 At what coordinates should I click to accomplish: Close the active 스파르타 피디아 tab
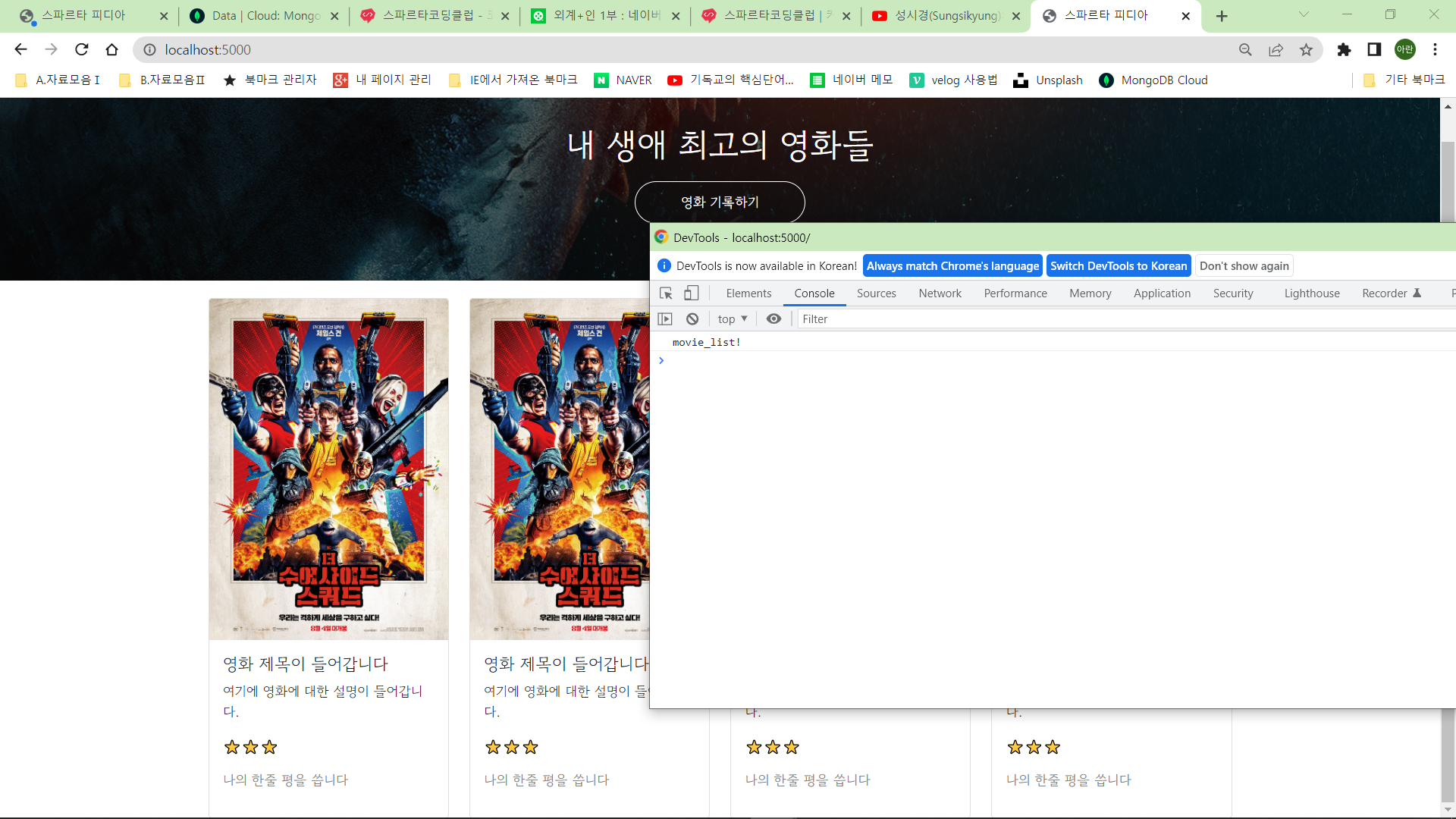pos(1185,16)
